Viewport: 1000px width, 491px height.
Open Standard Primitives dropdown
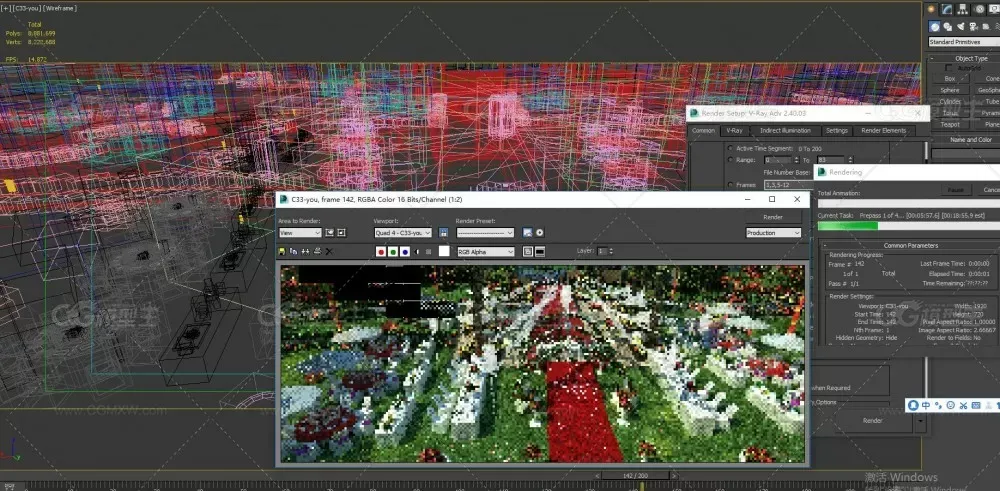(964, 42)
